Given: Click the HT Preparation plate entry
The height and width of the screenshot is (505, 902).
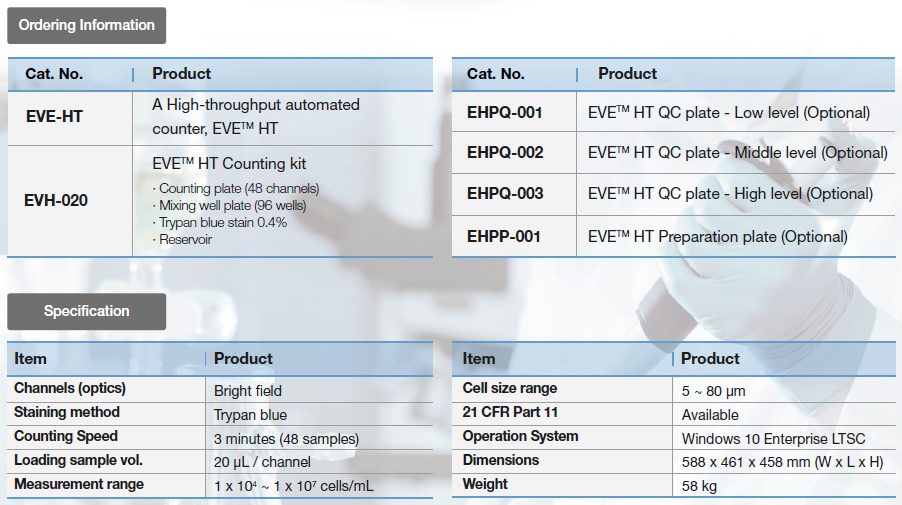Looking at the screenshot, I should (x=717, y=237).
